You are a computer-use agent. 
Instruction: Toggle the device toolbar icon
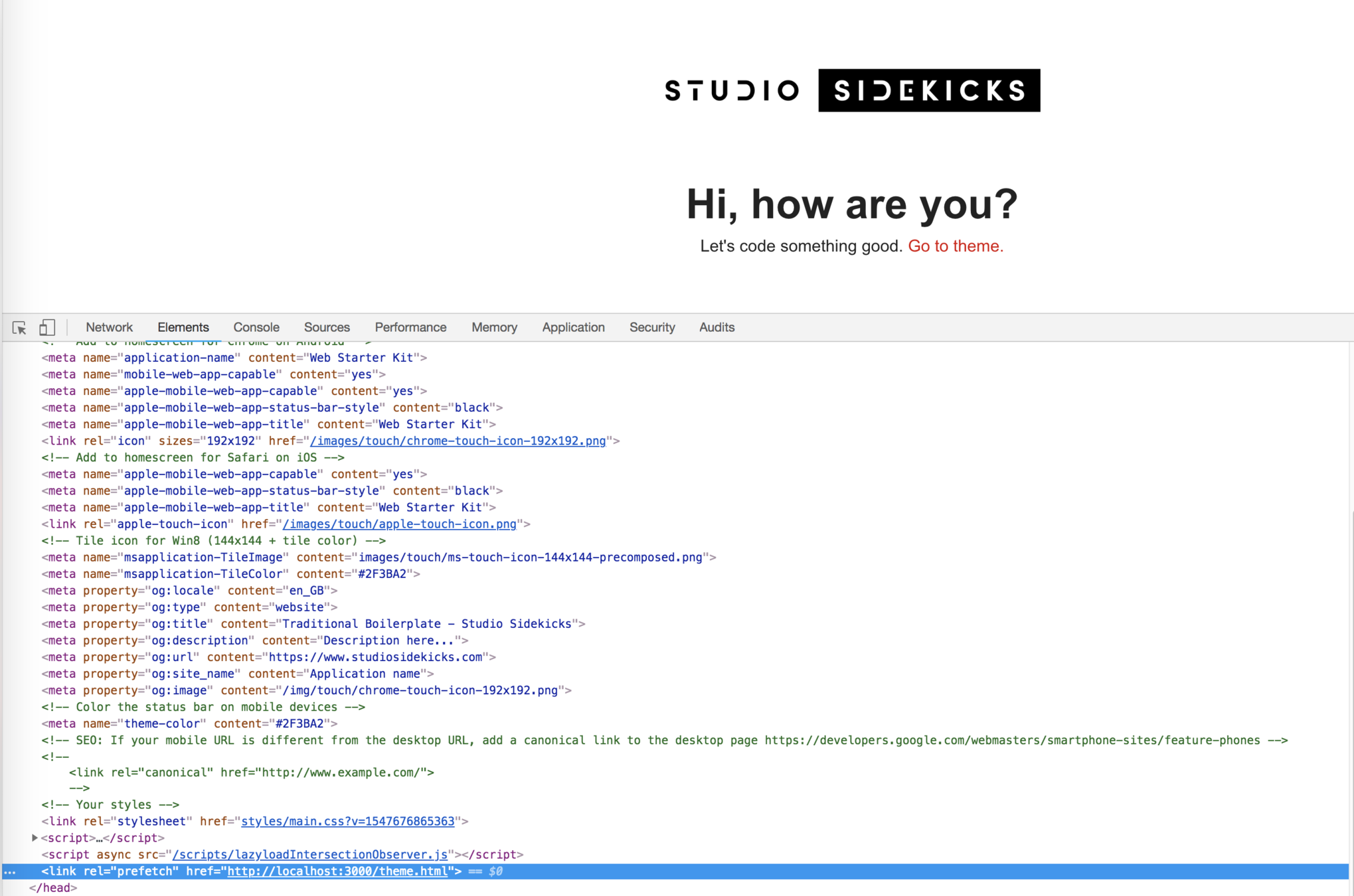click(46, 327)
